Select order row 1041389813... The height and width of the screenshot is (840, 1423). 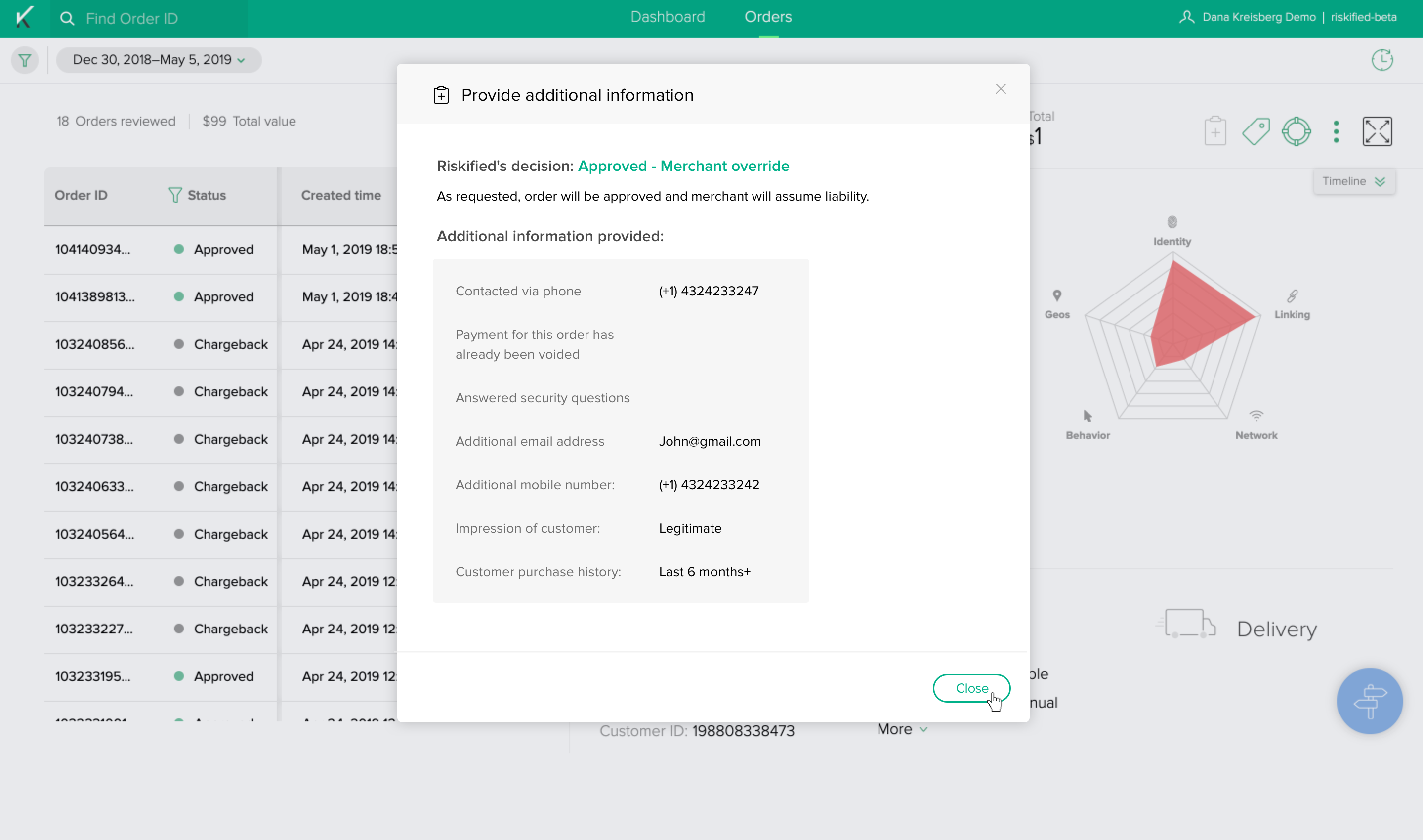click(221, 297)
